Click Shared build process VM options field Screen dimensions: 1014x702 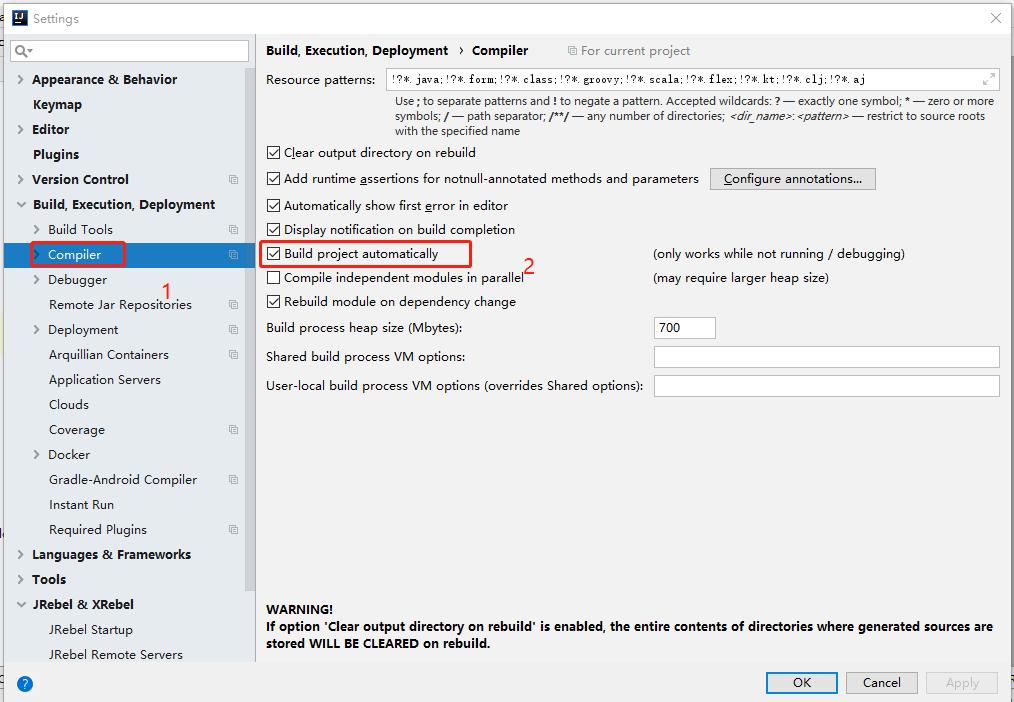[826, 357]
